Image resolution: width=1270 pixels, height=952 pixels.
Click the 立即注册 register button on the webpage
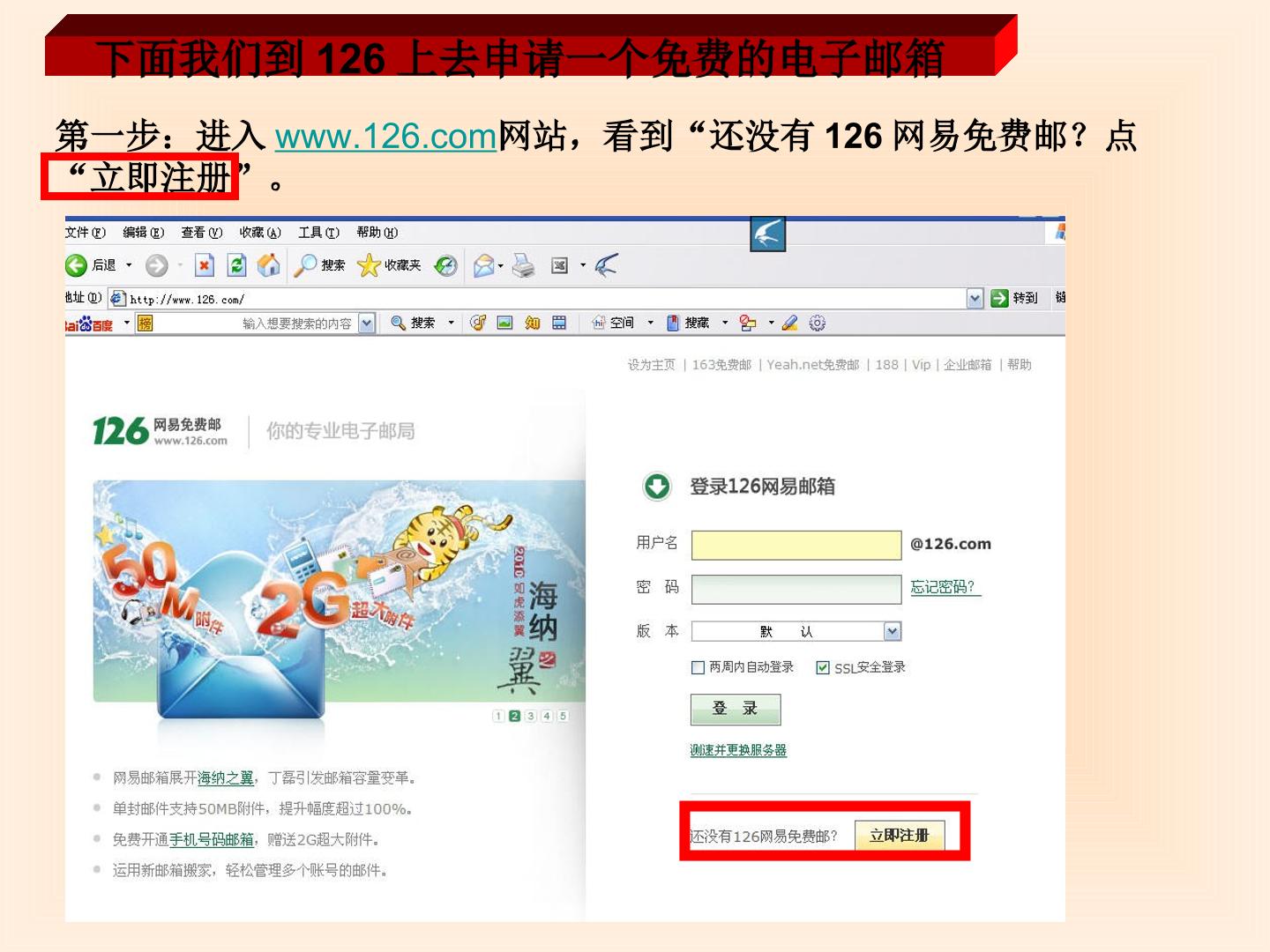(x=900, y=836)
